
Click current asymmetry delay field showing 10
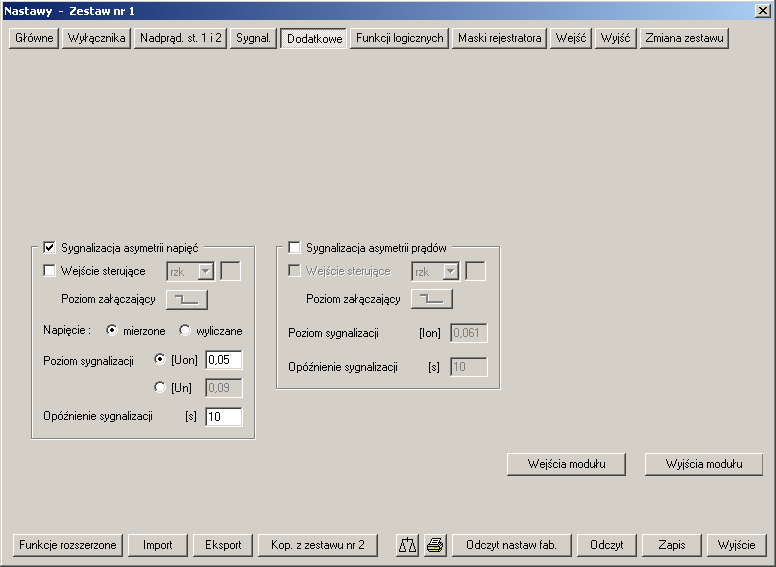point(469,367)
